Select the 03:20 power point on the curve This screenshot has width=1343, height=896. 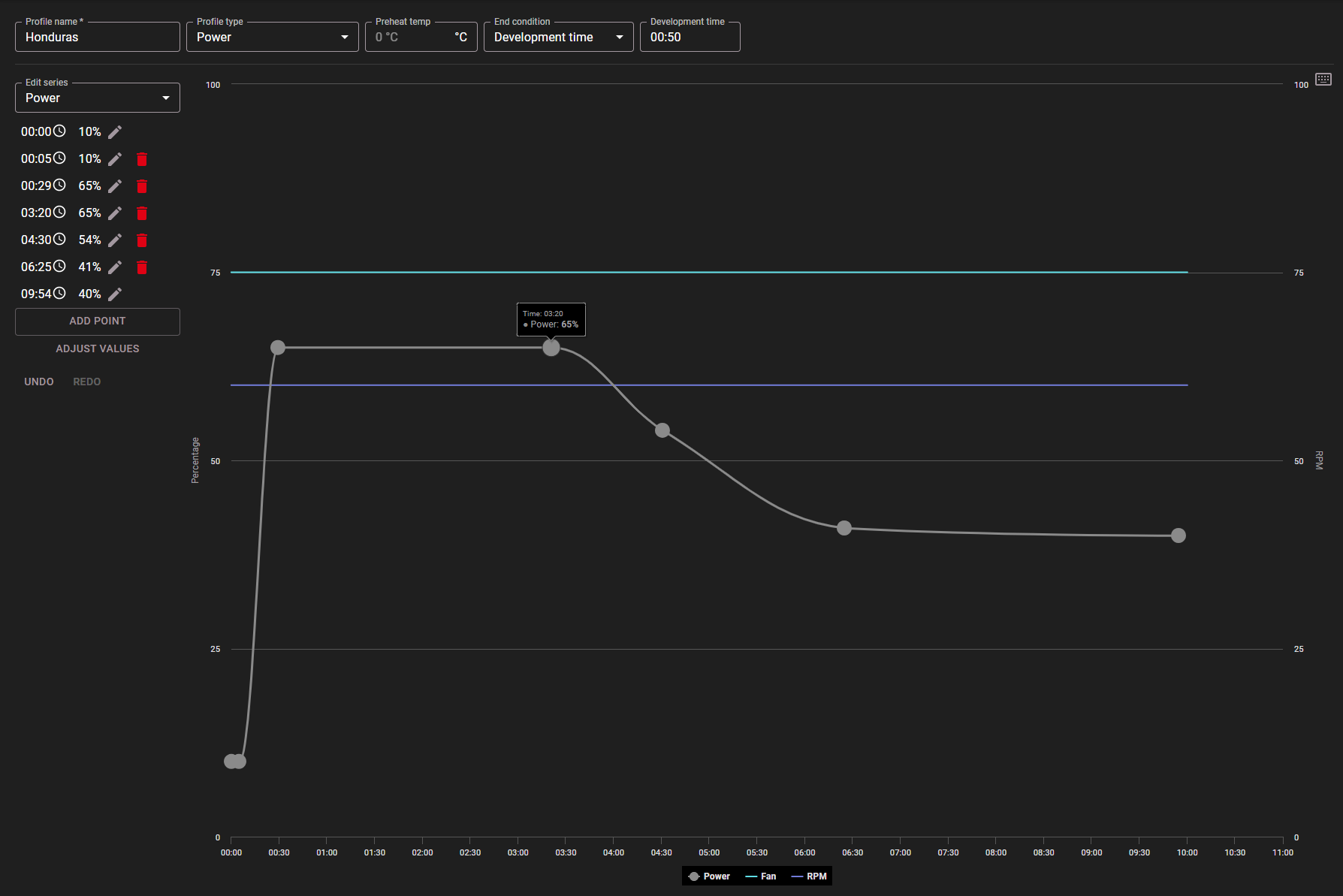[x=551, y=348]
